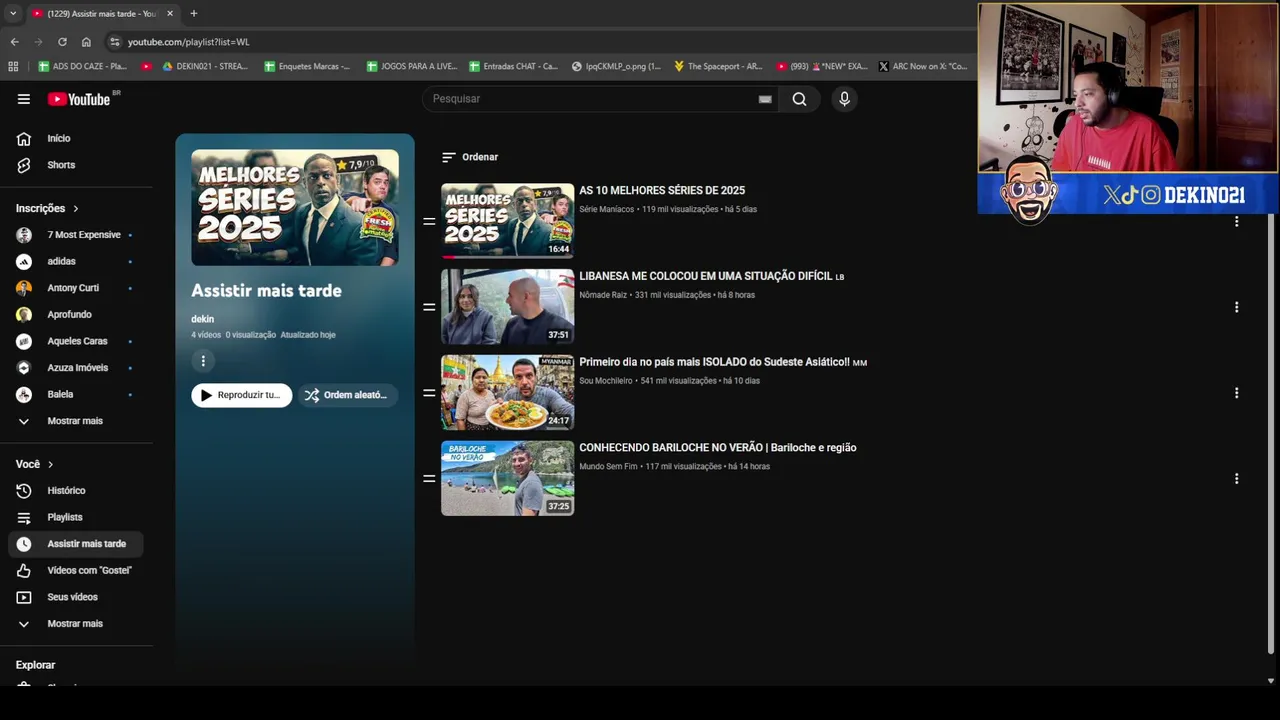Open dekin playlist owner link
This screenshot has height=720, width=1280.
[203, 319]
